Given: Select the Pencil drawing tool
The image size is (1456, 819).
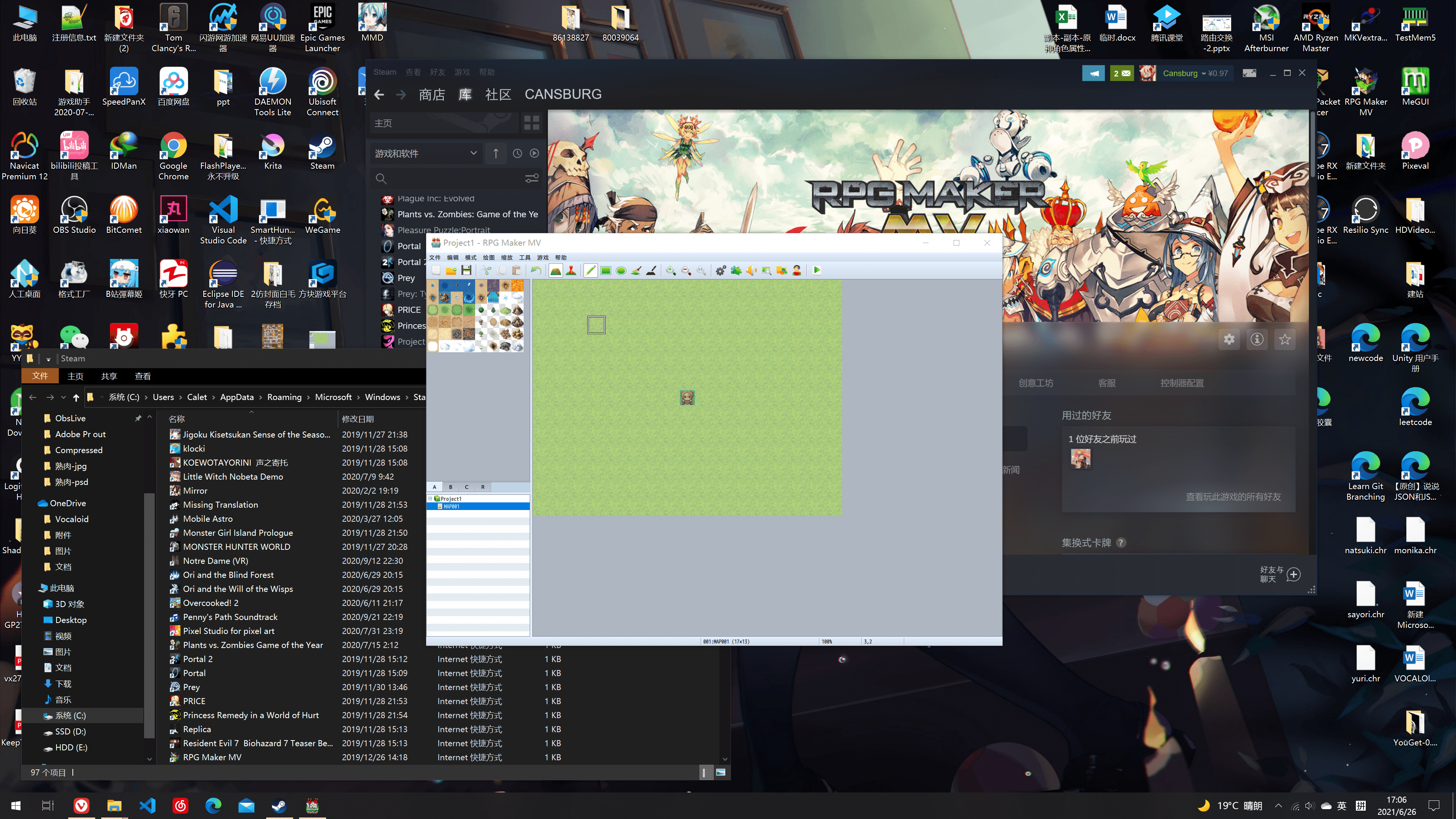Looking at the screenshot, I should [591, 271].
